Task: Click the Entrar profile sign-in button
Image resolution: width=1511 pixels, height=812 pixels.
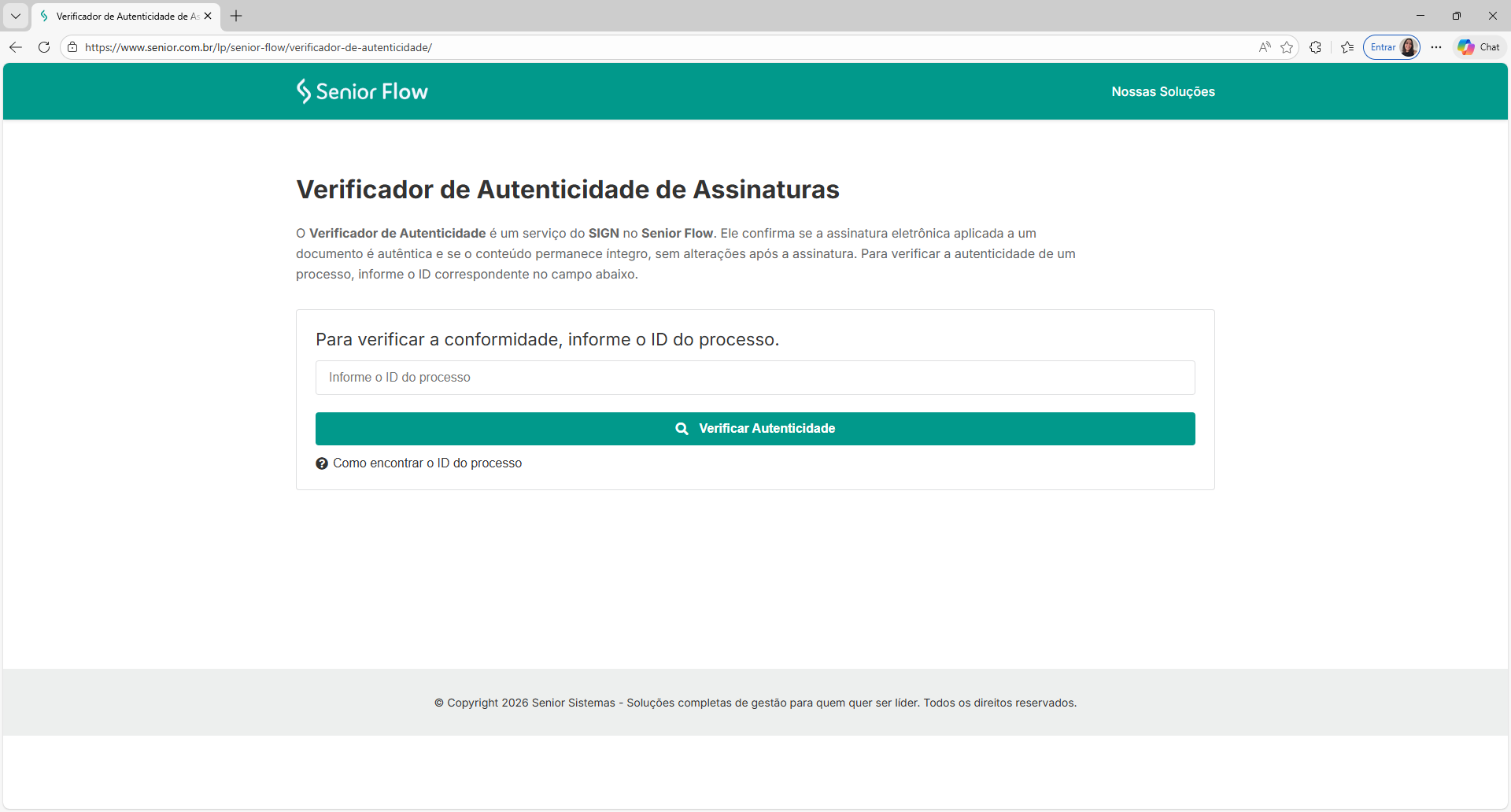Action: pyautogui.click(x=1392, y=47)
